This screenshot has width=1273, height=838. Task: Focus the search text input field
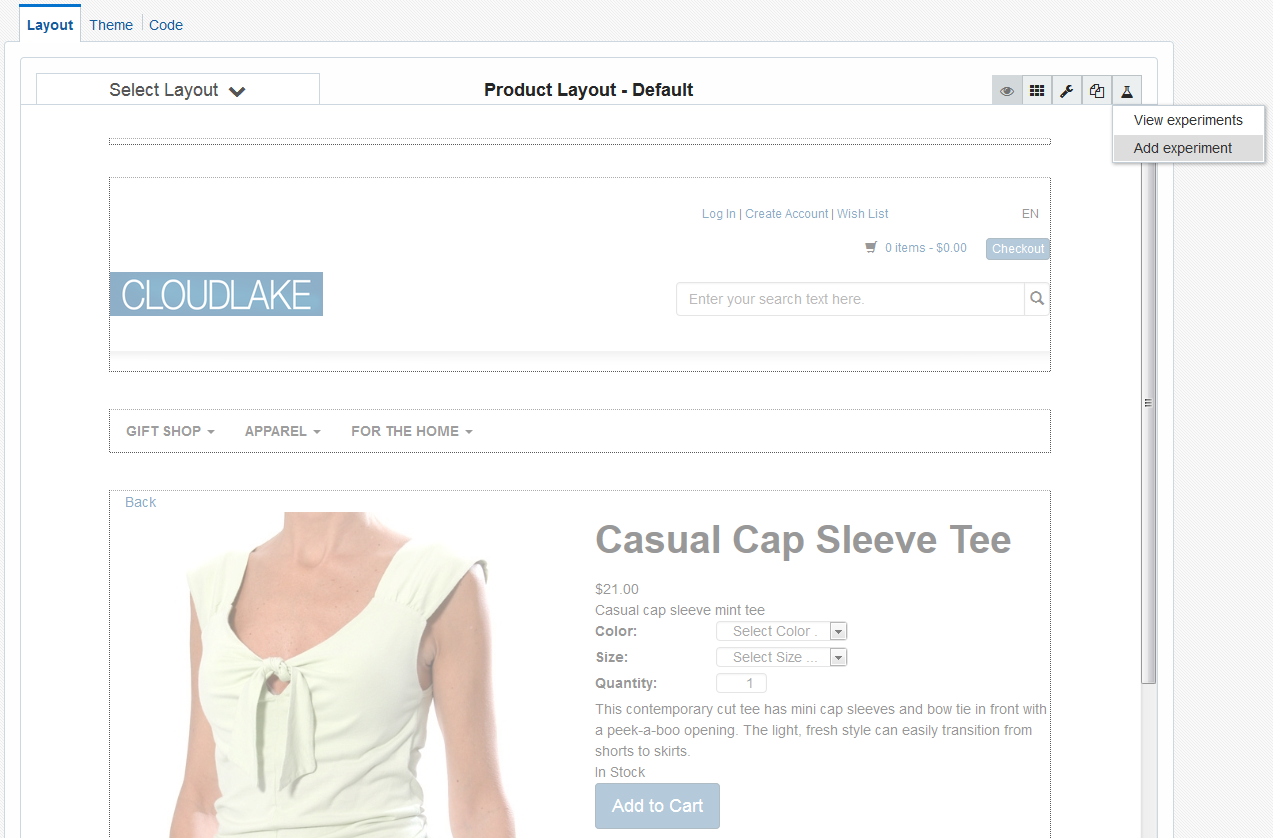coord(850,299)
